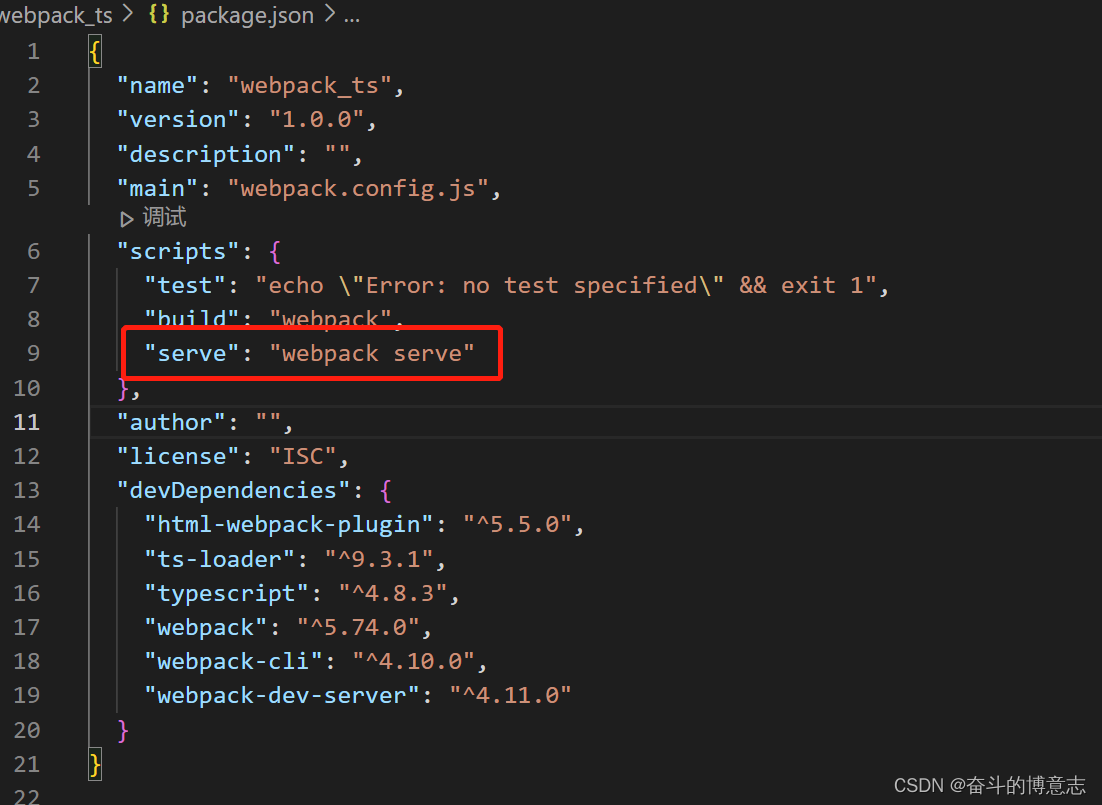Open the webpack_ts breadcrumb item

pos(56,15)
